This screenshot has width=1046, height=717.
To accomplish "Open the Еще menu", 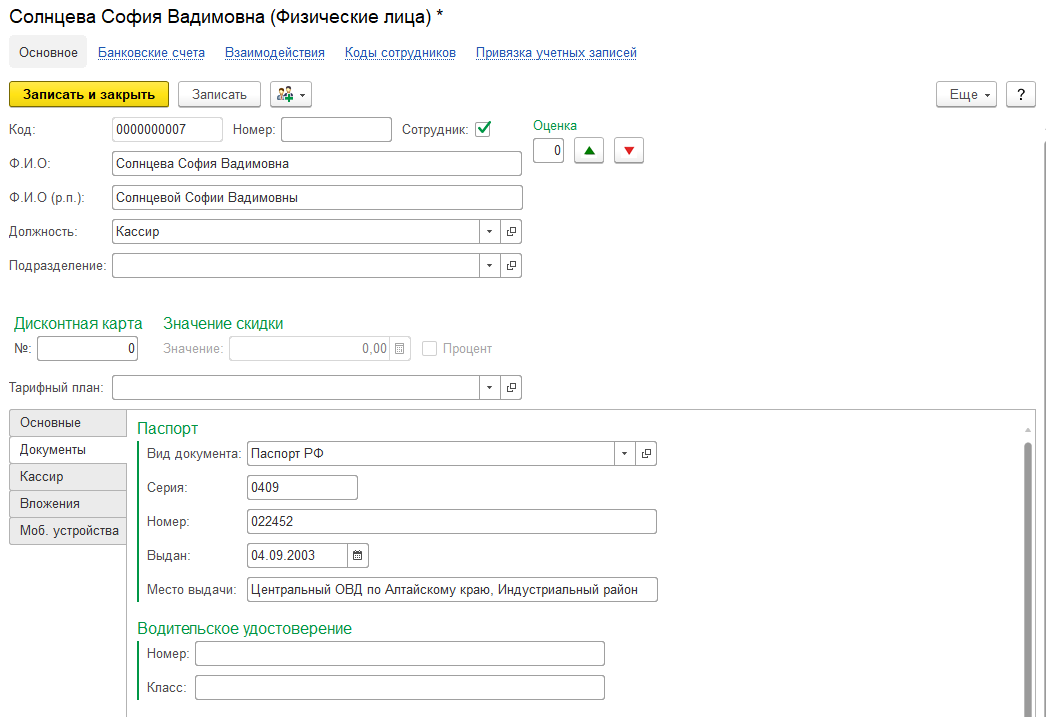I will pos(966,94).
